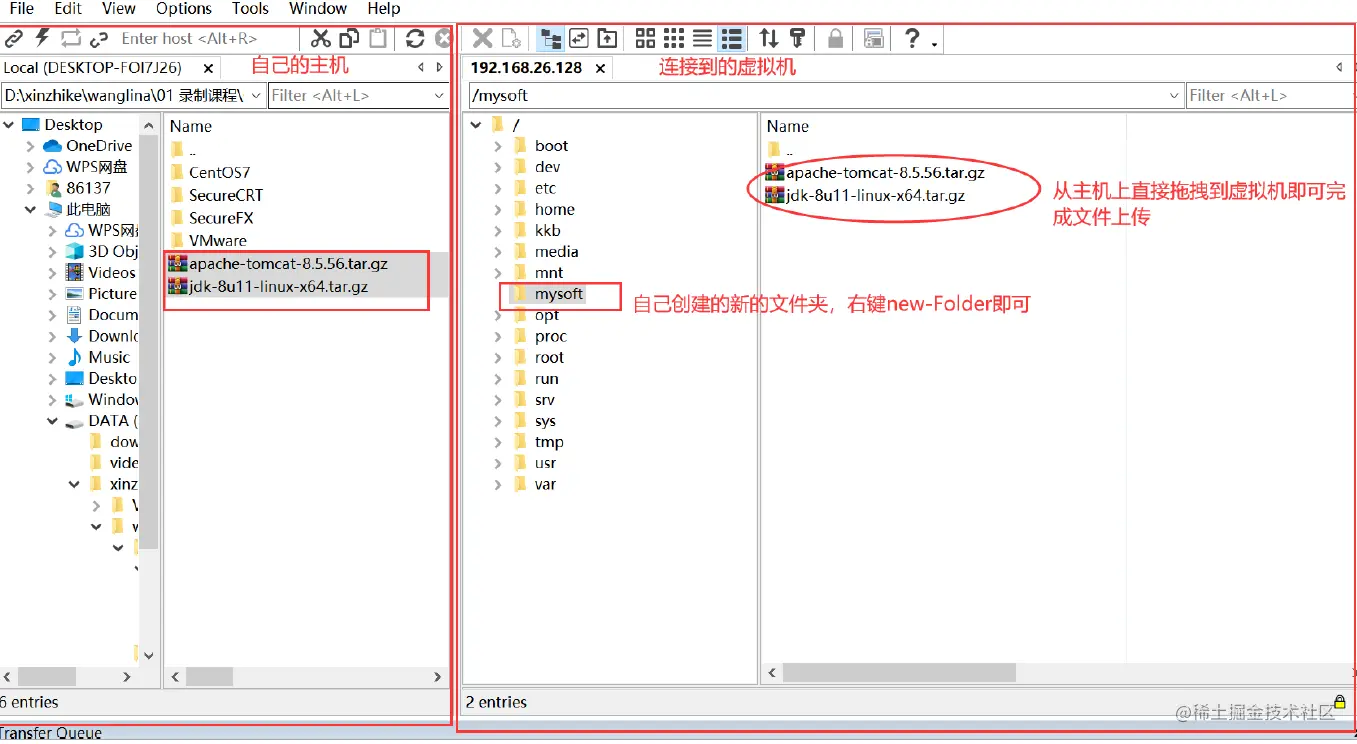
Task: Sort local pane by Name header
Action: pos(191,126)
